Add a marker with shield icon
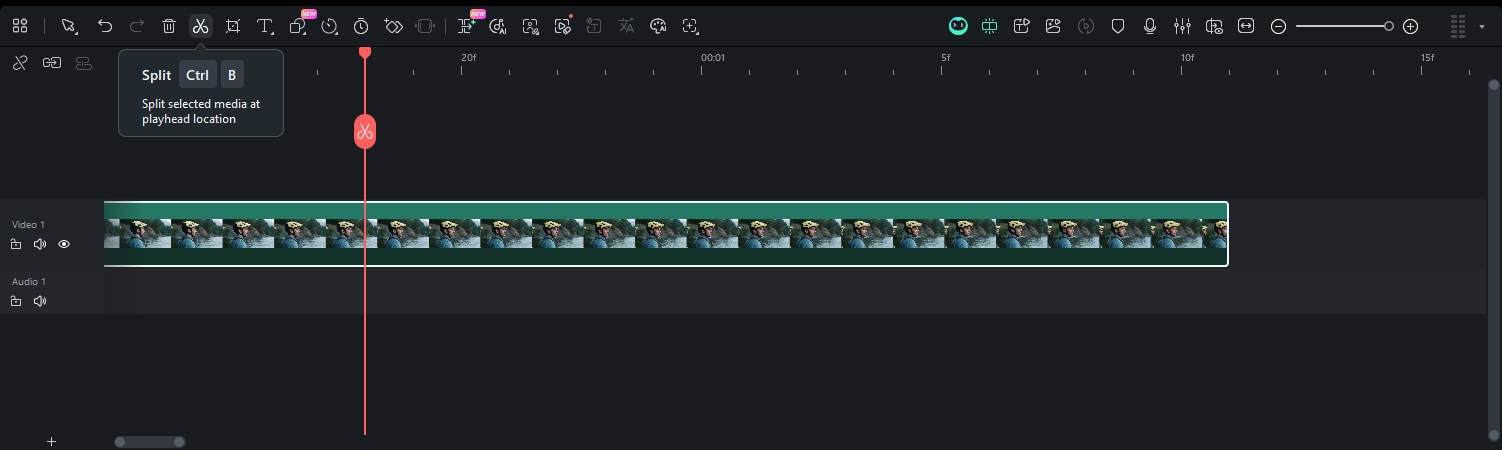This screenshot has width=1502, height=450. tap(1119, 26)
